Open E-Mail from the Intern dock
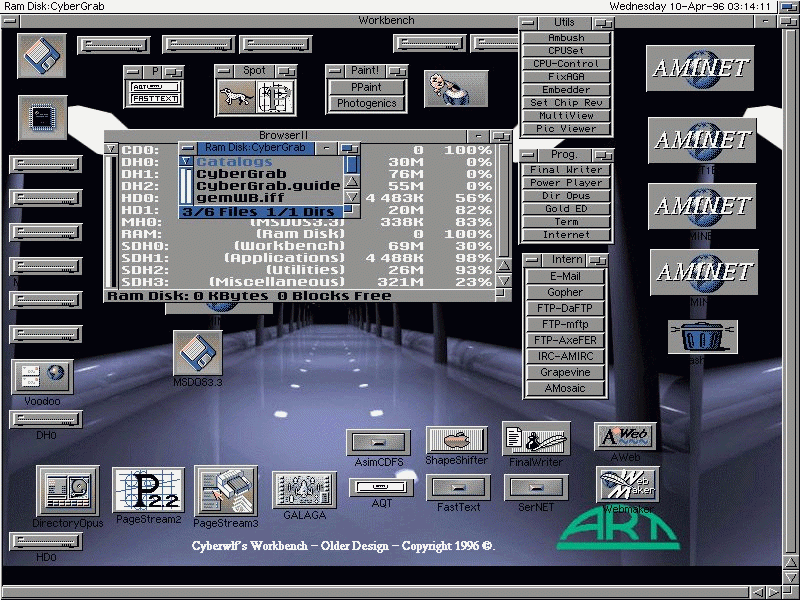This screenshot has height=600, width=800. 565,276
